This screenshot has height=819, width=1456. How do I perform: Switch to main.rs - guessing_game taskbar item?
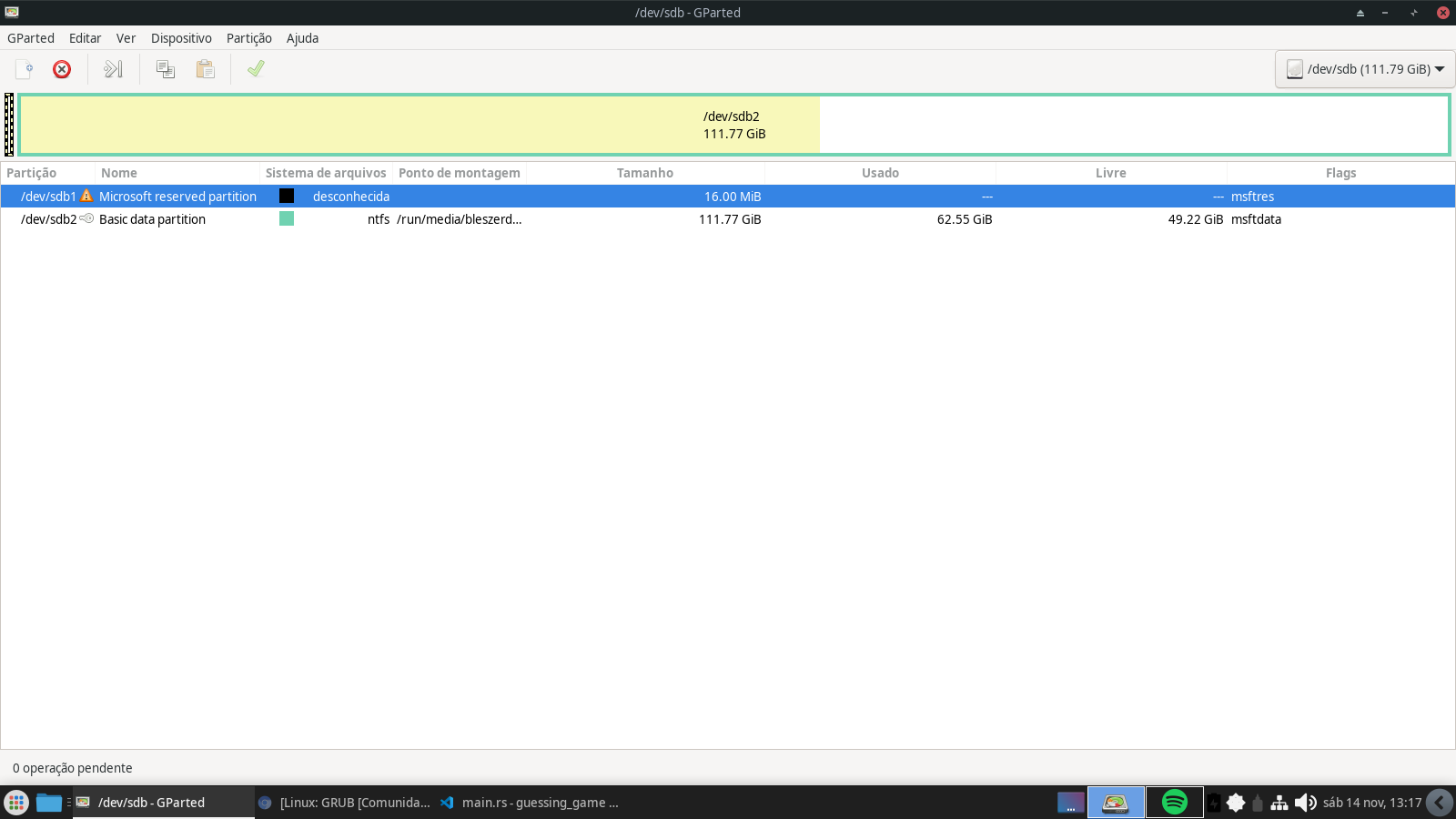529,803
